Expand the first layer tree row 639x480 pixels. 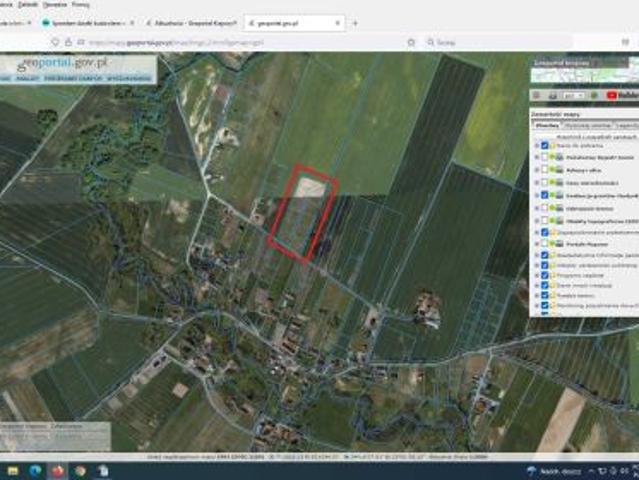[x=537, y=145]
